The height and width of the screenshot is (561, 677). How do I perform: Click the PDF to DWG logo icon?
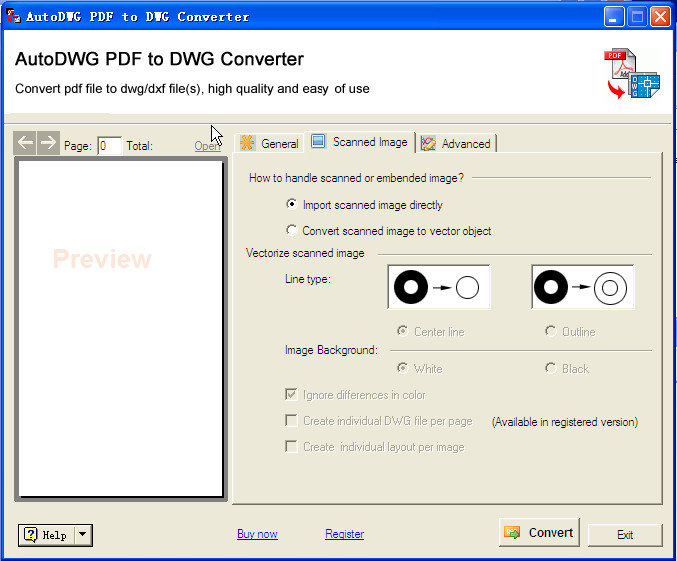coord(632,73)
